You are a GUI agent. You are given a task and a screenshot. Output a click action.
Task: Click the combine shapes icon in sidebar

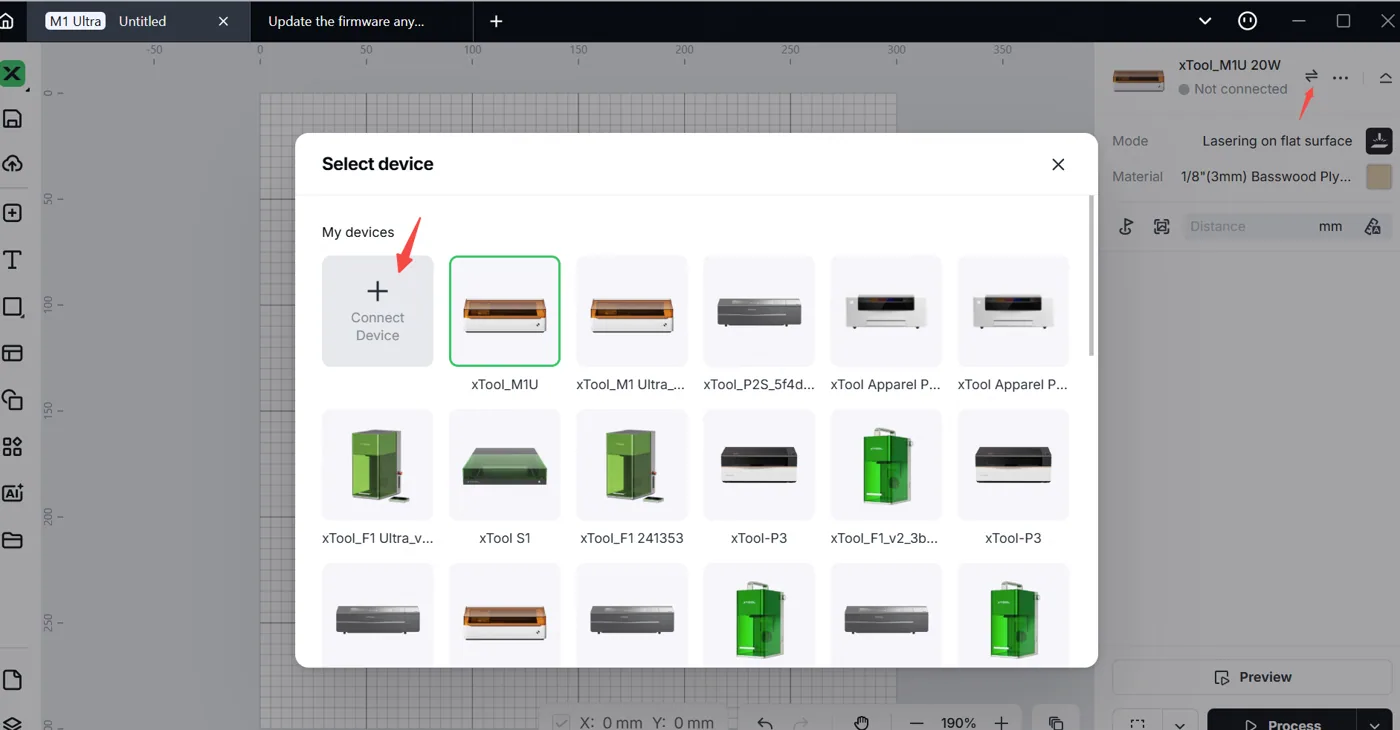coord(12,400)
